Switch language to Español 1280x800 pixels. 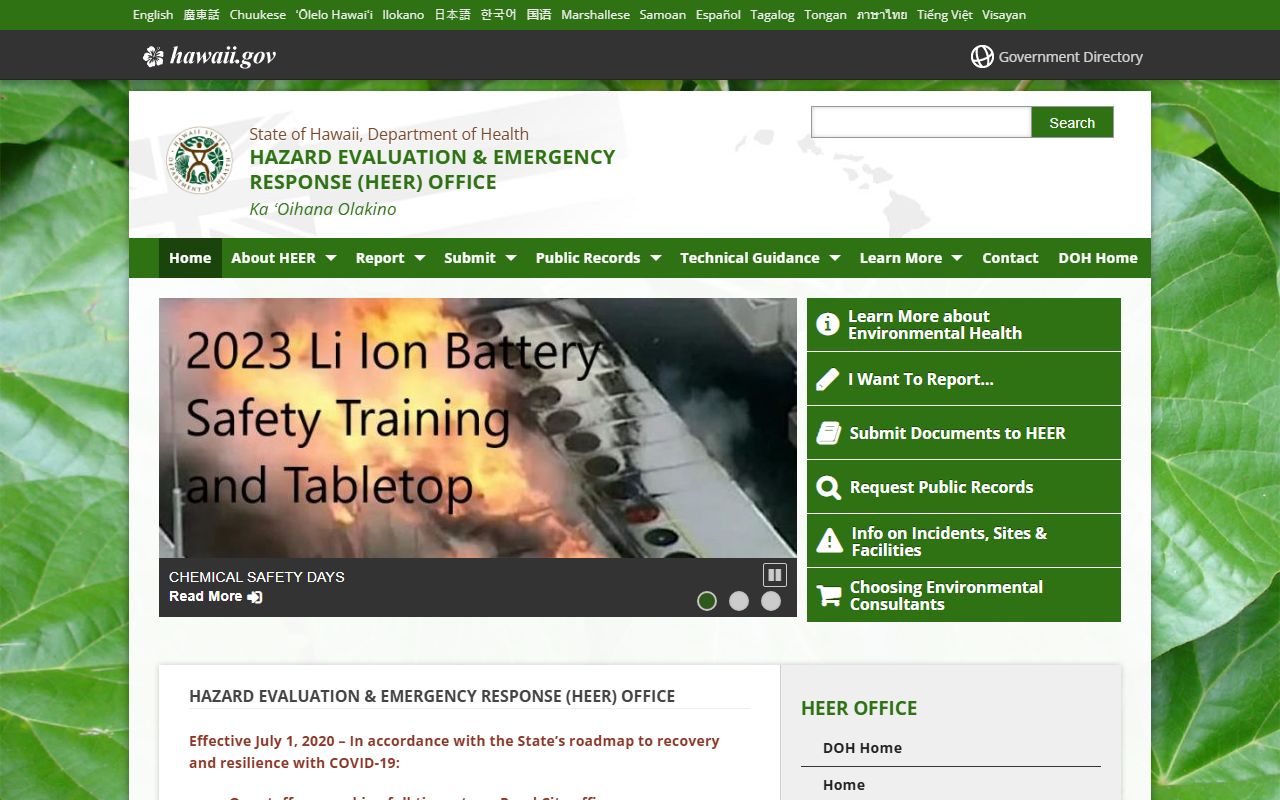tap(718, 15)
